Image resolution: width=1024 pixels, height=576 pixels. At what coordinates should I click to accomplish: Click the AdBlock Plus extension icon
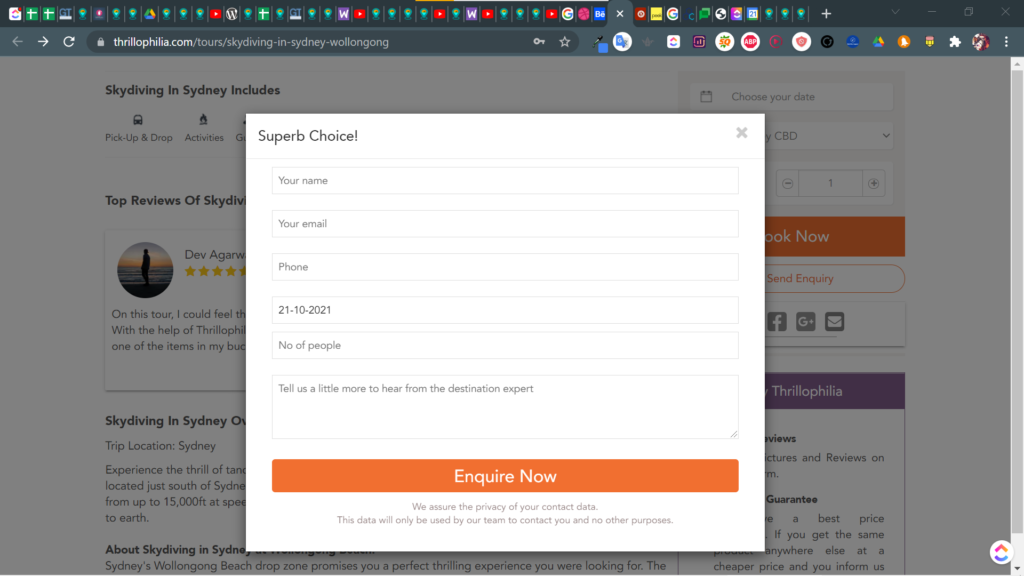click(x=750, y=42)
